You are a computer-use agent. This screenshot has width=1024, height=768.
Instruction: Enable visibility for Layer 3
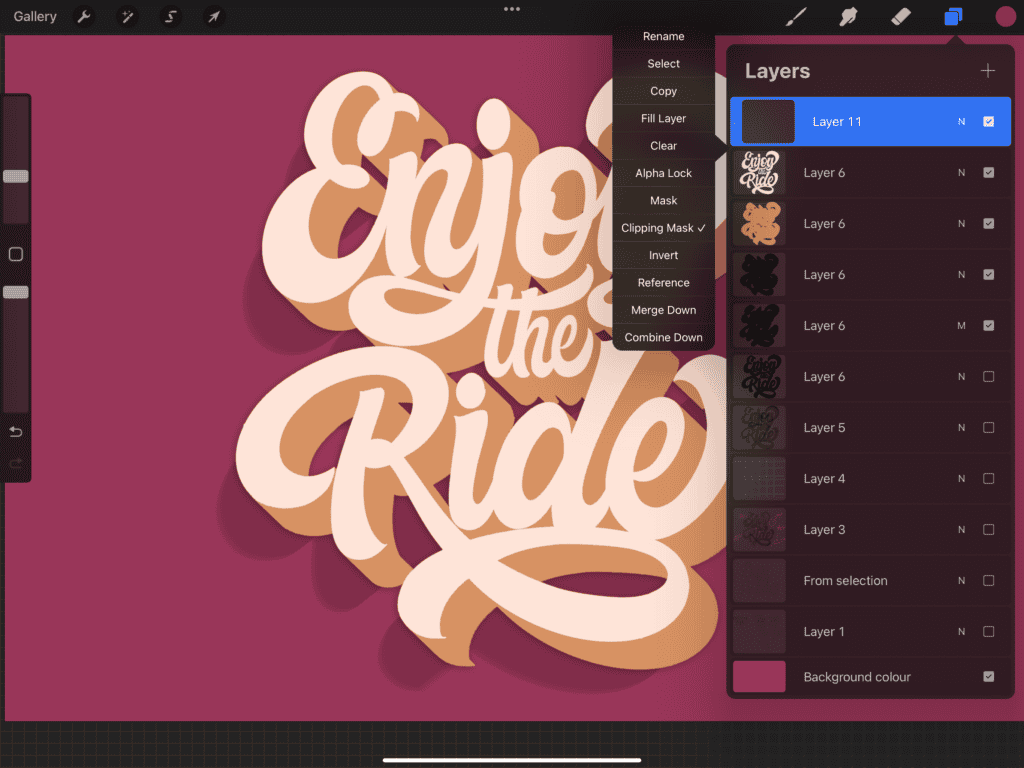click(x=988, y=529)
